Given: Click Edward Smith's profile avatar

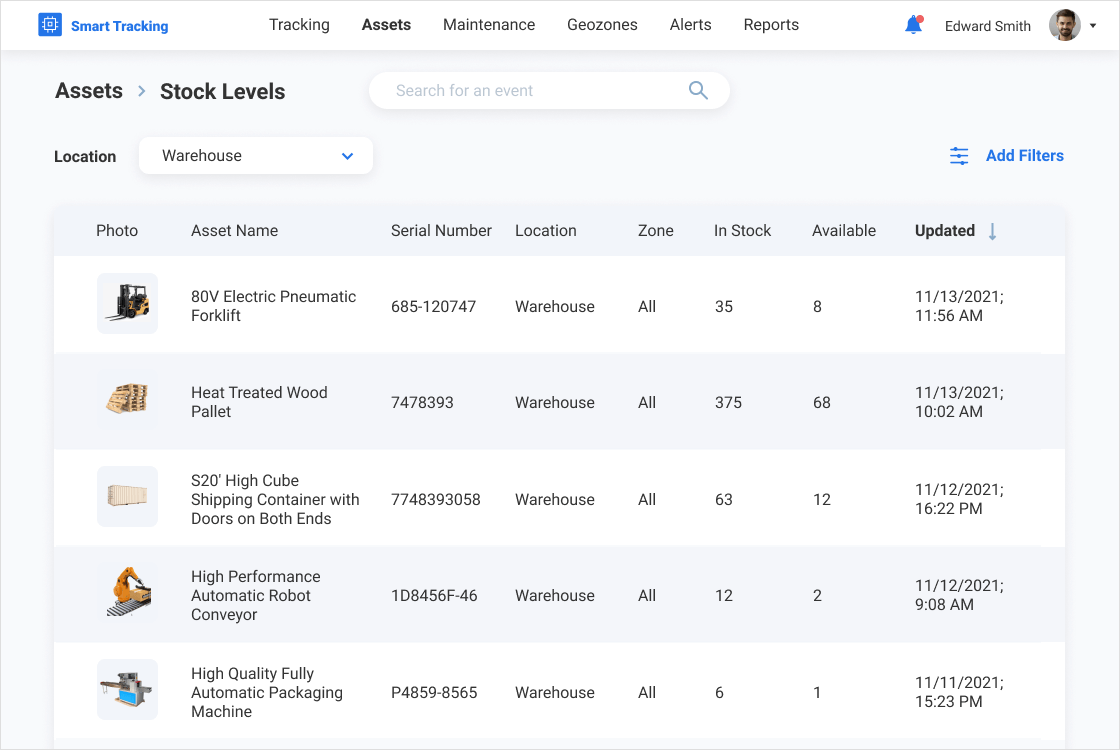Looking at the screenshot, I should point(1064,25).
